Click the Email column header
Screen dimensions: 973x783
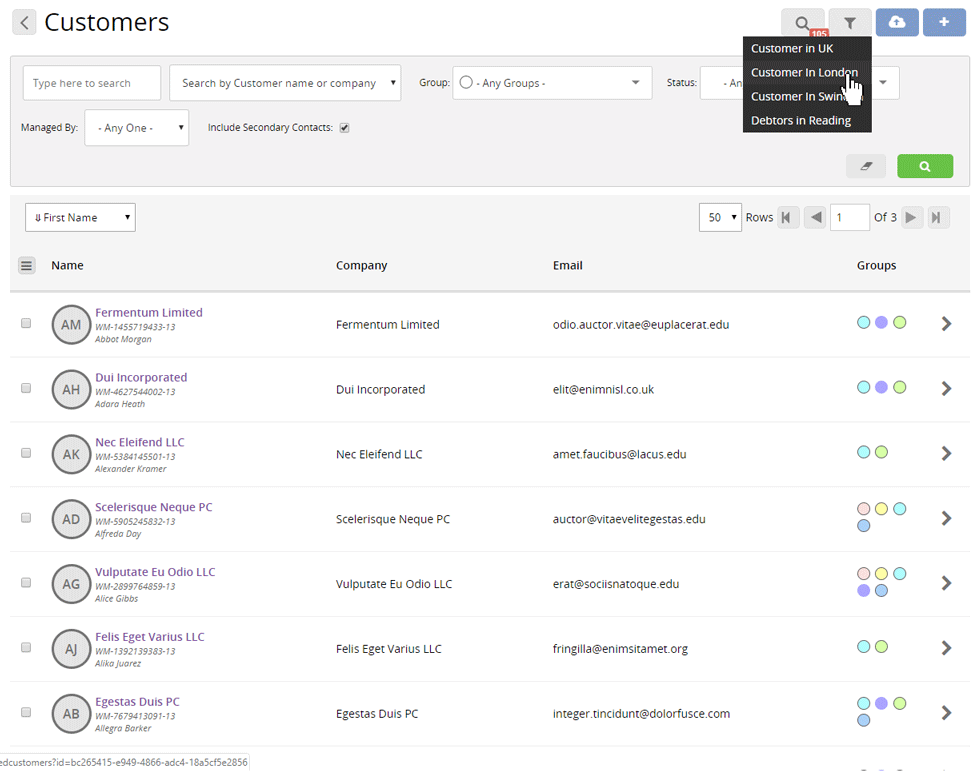(567, 266)
